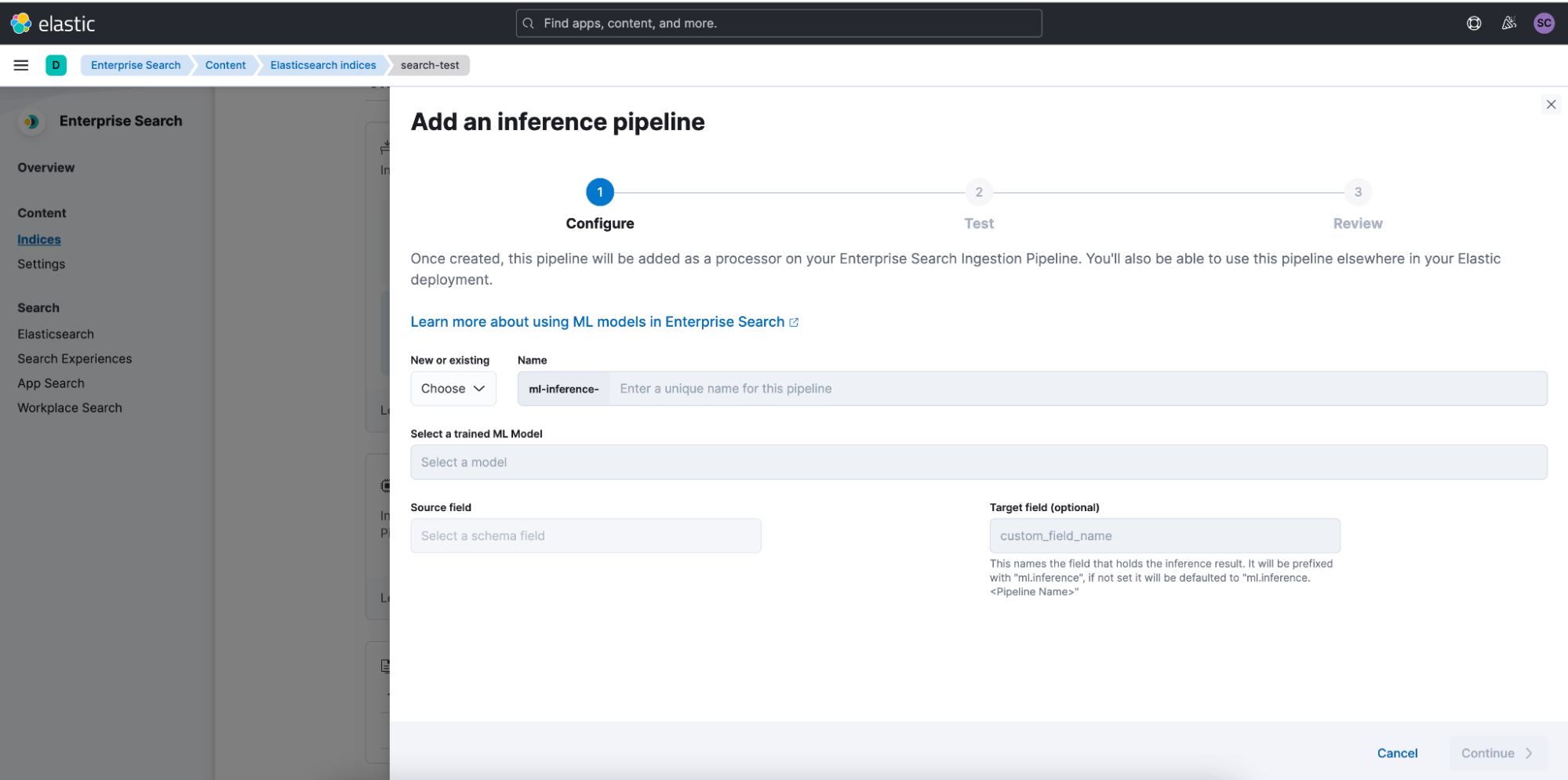Open the hamburger navigation menu

pyautogui.click(x=21, y=65)
